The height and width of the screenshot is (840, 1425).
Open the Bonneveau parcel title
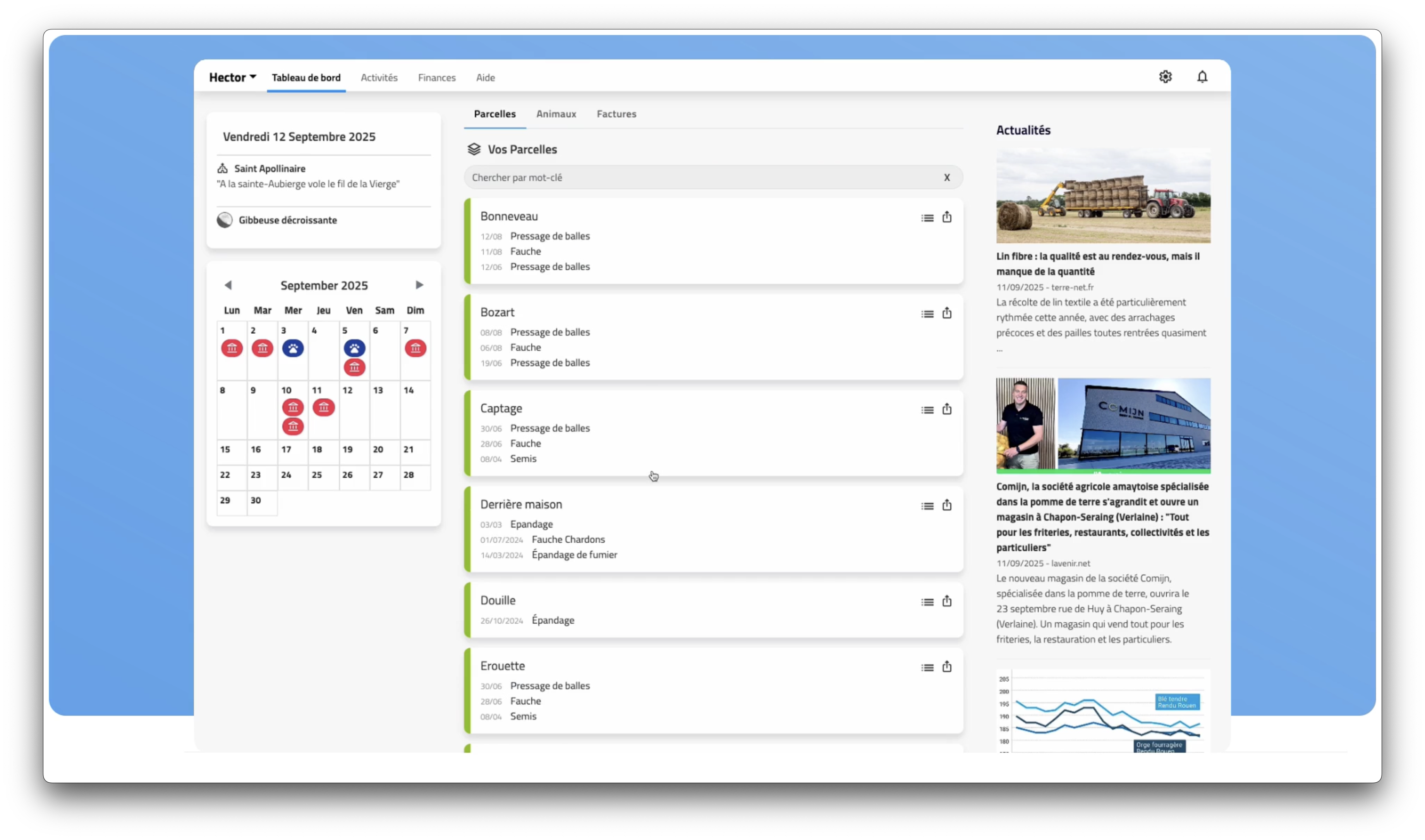(x=509, y=216)
